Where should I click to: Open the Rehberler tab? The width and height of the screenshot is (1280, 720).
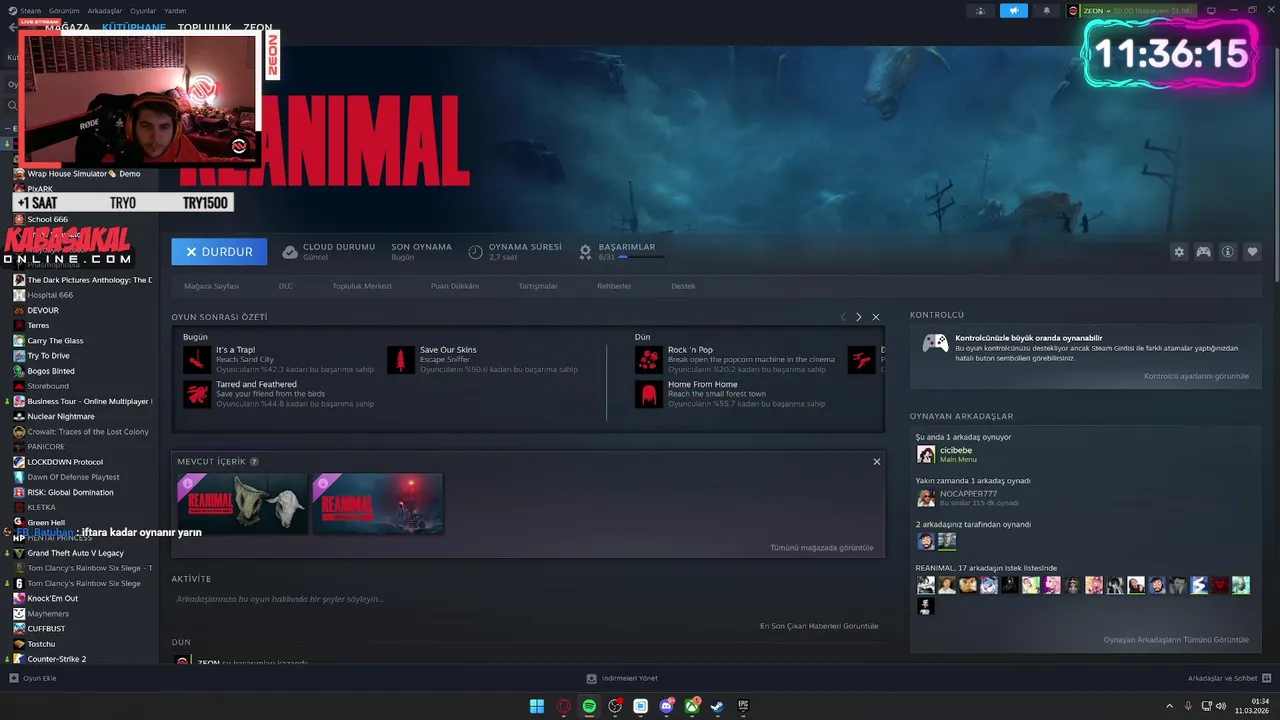coord(614,286)
